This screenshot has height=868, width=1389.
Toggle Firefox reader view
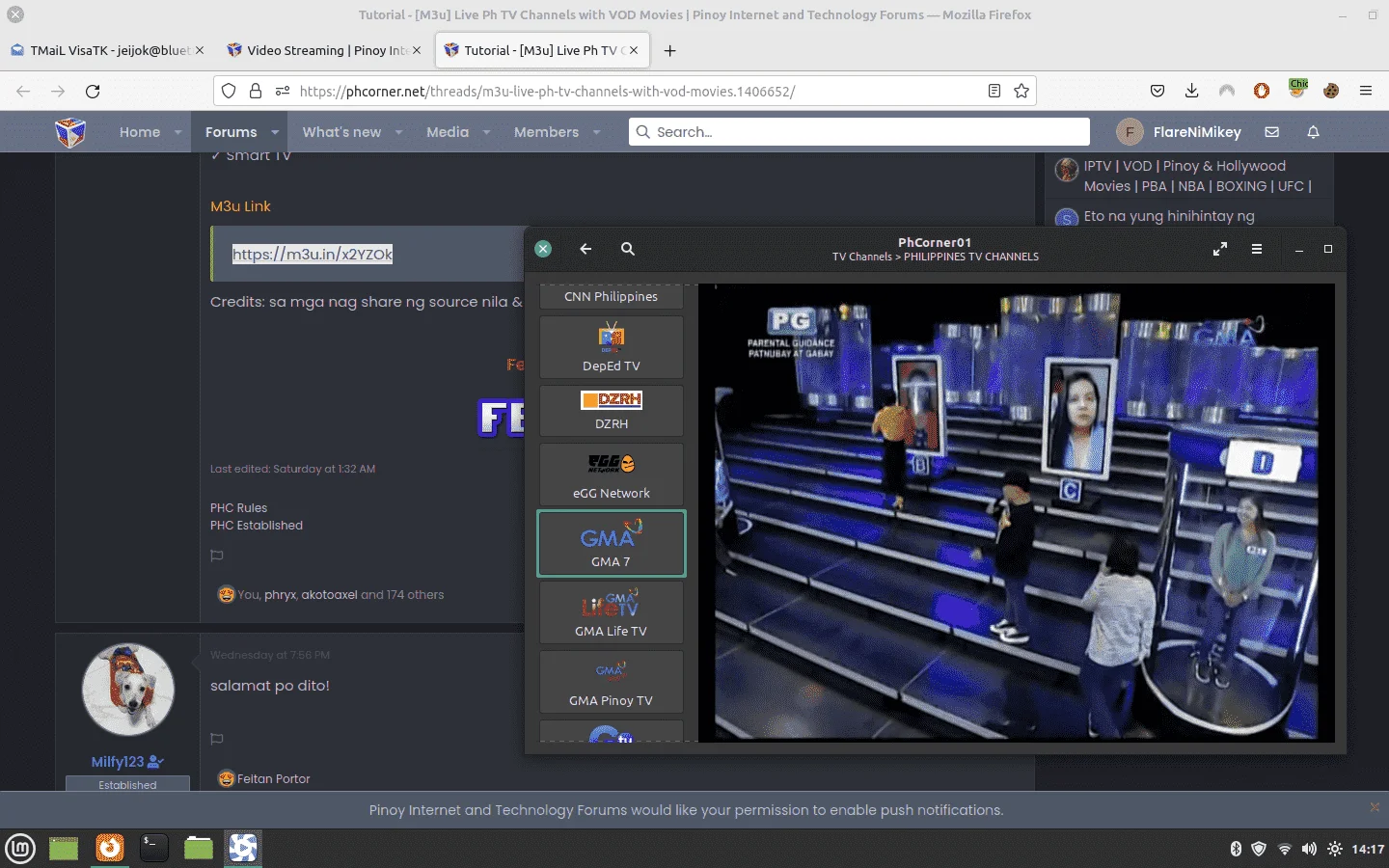click(x=994, y=91)
